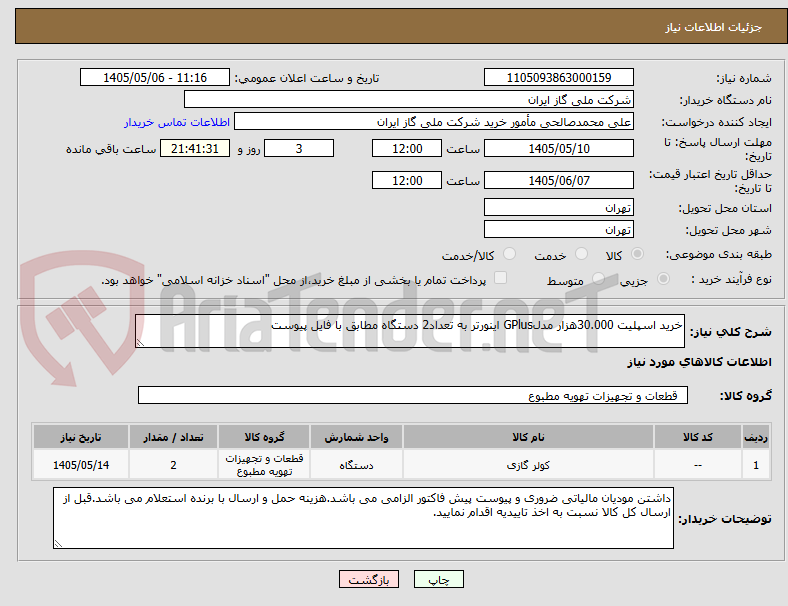Click the delivery city field تهران
Viewport: 788px width, 606px height.
[x=559, y=229]
